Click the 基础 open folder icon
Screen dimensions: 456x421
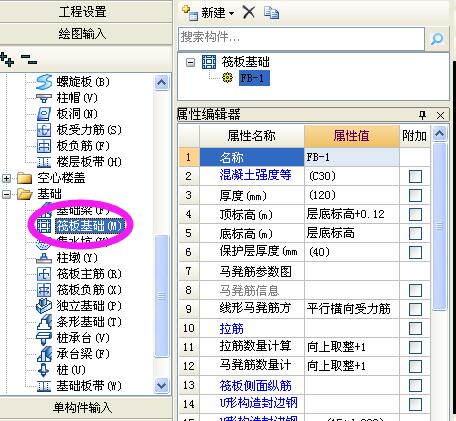24,194
